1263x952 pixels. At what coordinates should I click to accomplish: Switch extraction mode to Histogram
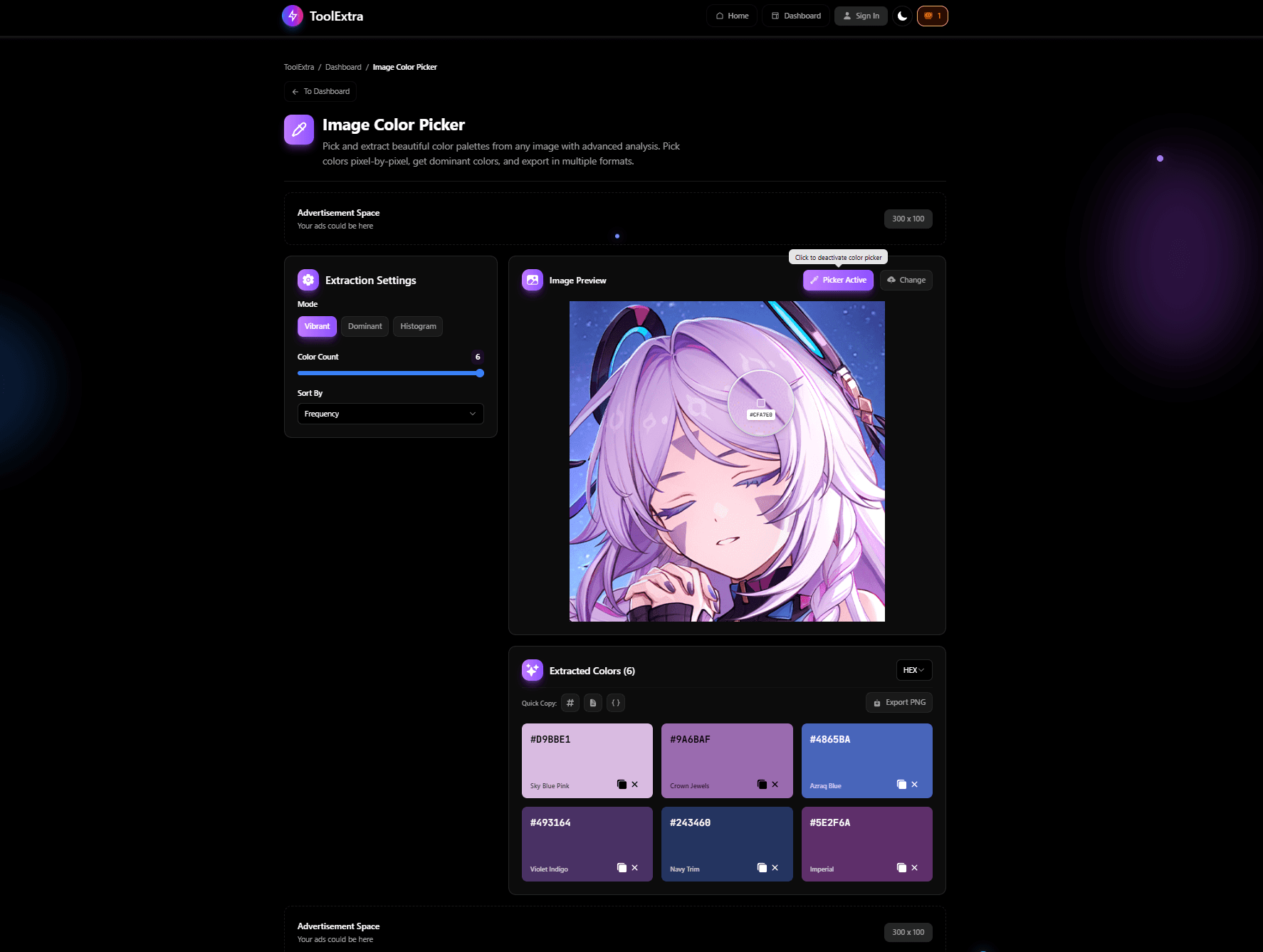click(418, 326)
